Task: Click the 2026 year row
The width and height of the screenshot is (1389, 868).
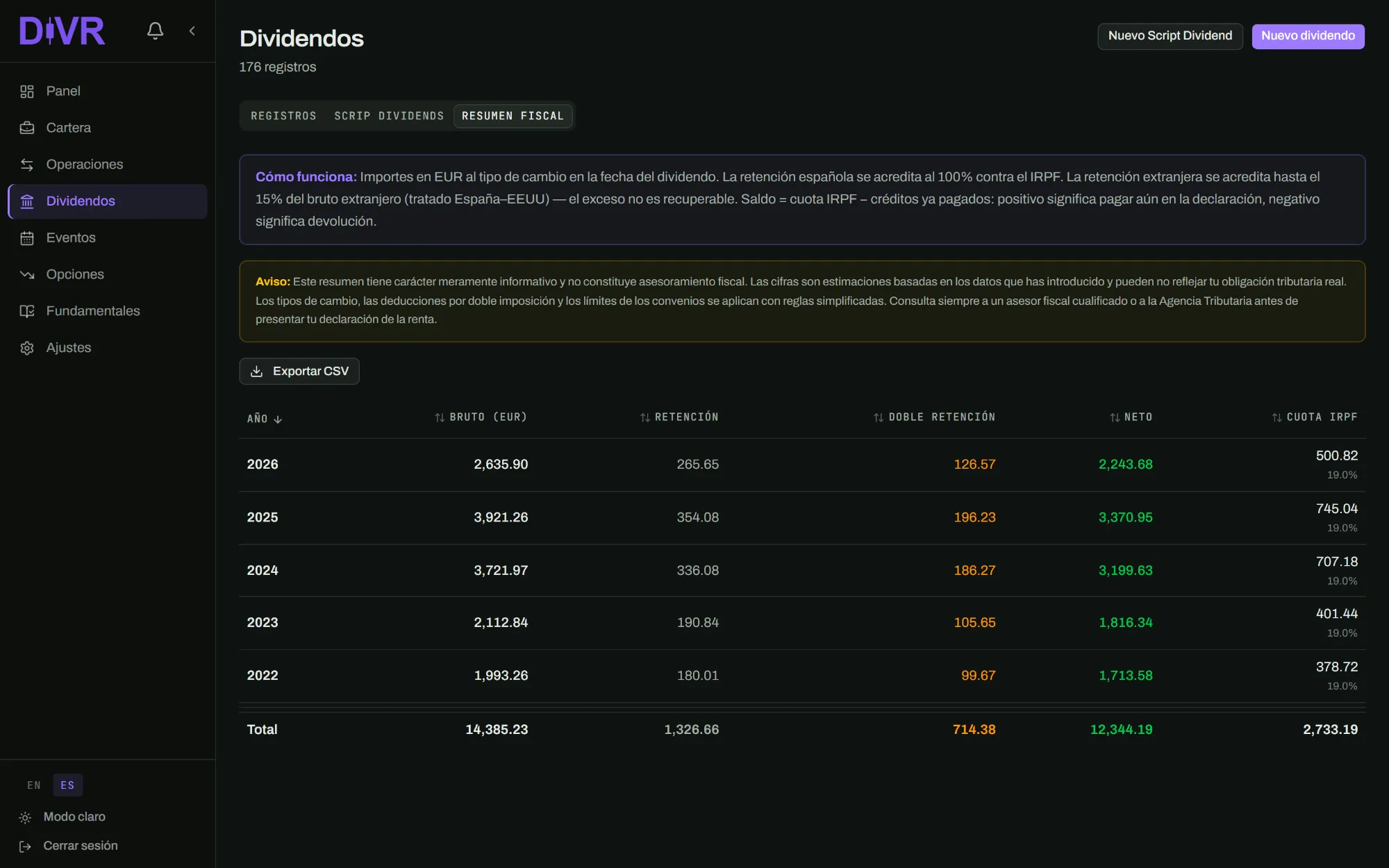Action: point(802,465)
